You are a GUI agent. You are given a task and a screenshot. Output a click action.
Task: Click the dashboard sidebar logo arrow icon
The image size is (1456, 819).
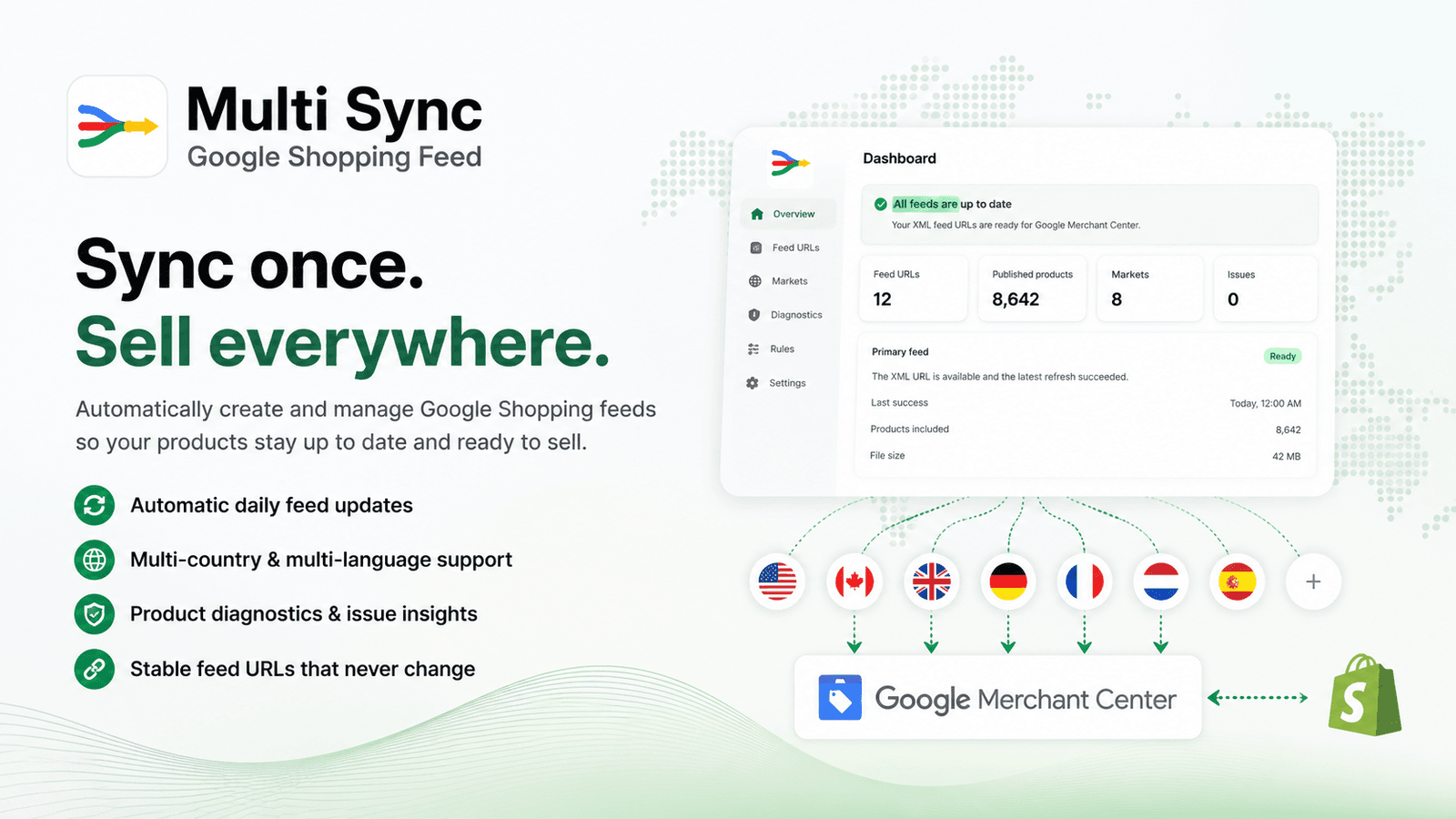[790, 164]
